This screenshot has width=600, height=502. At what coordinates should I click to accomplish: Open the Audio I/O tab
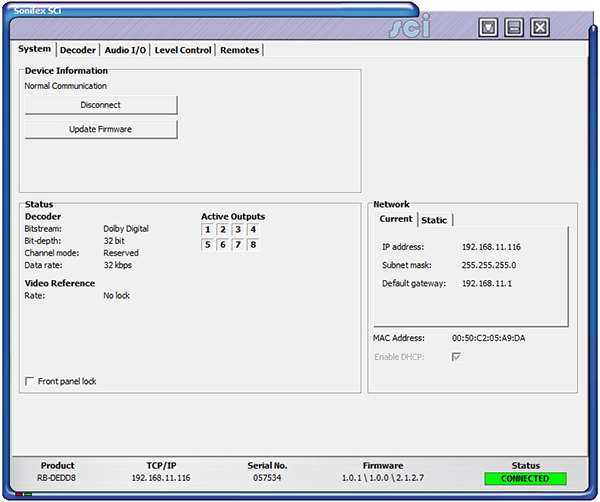tap(125, 50)
